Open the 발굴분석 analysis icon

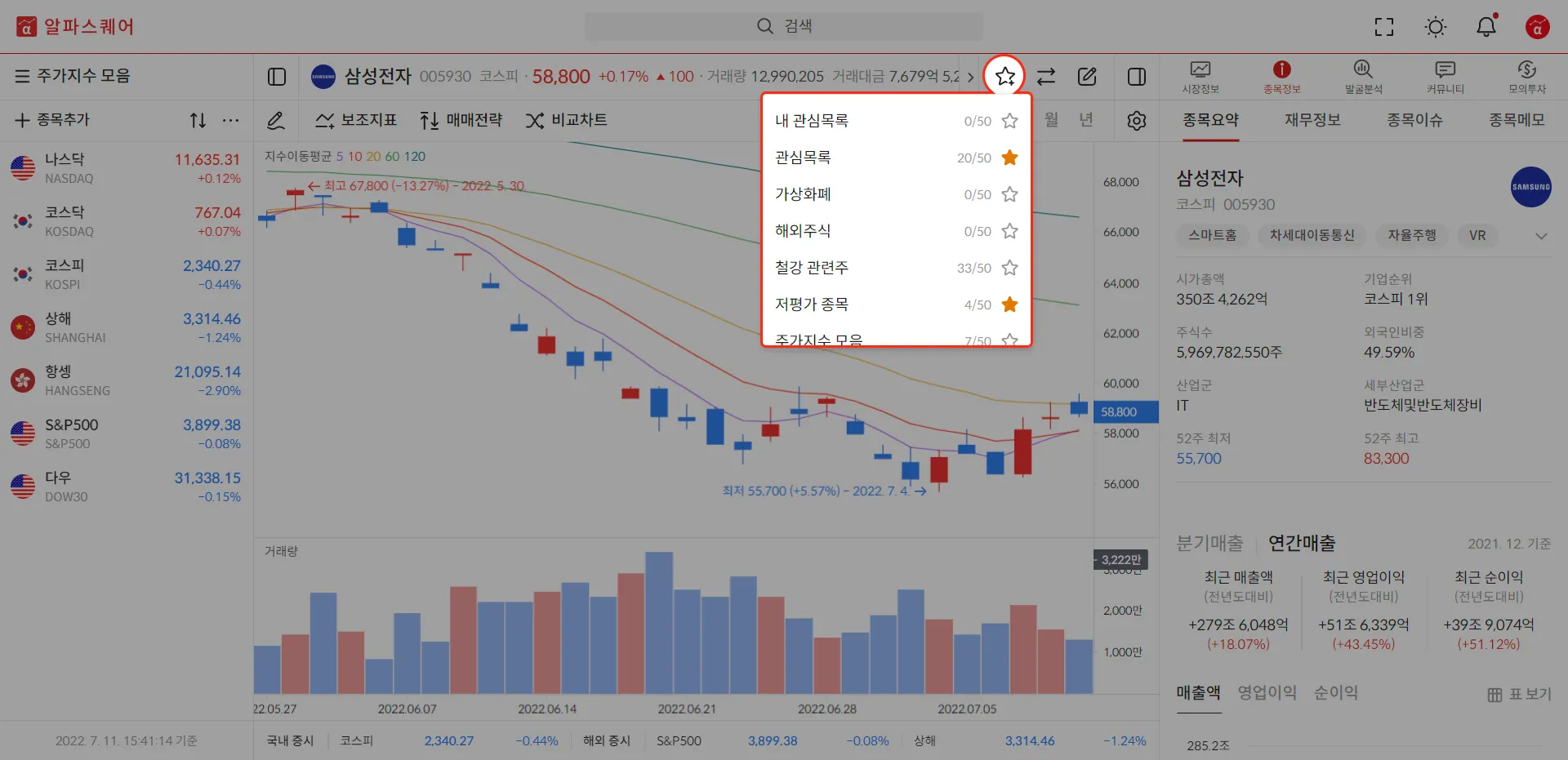click(1364, 78)
